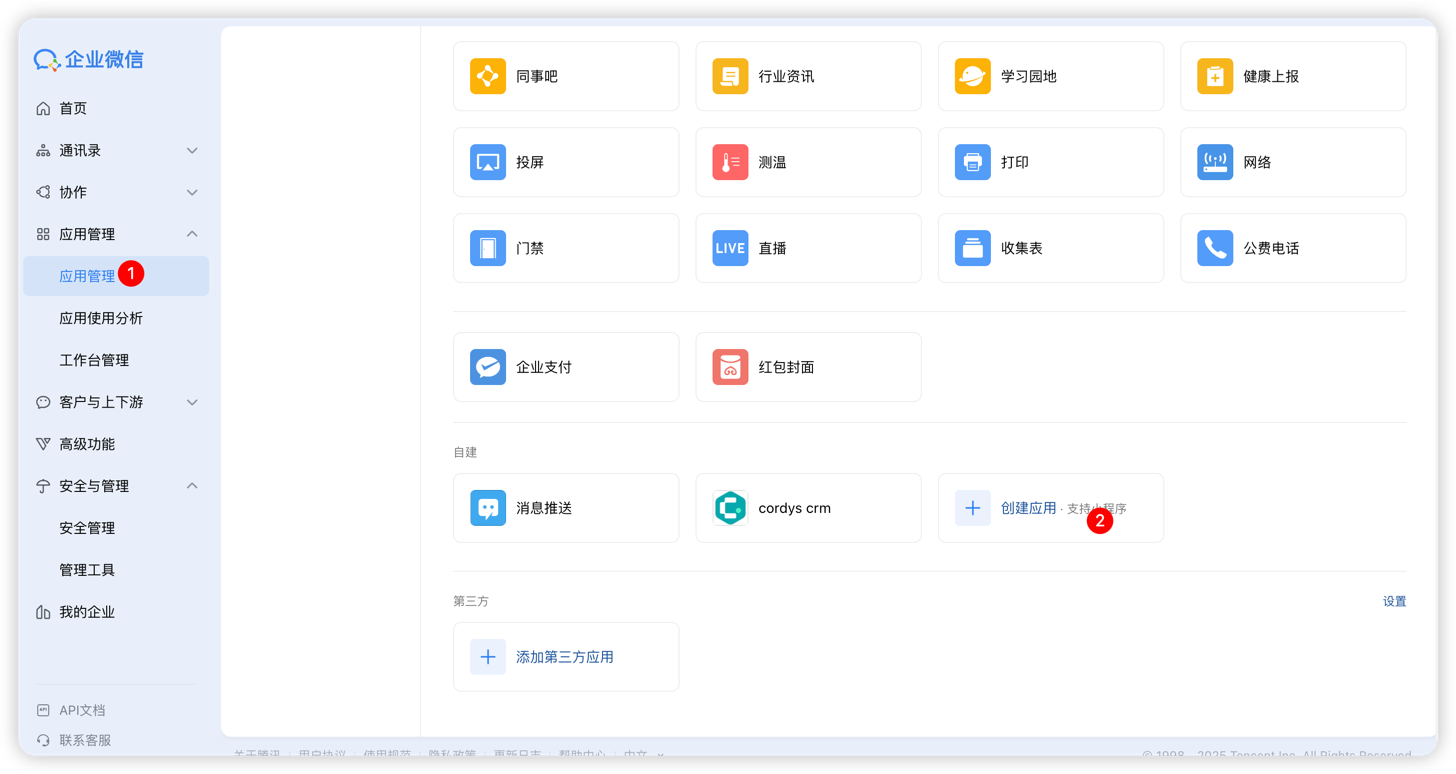Go to 首页 in the sidebar
This screenshot has width=1456, height=774.
coord(73,108)
